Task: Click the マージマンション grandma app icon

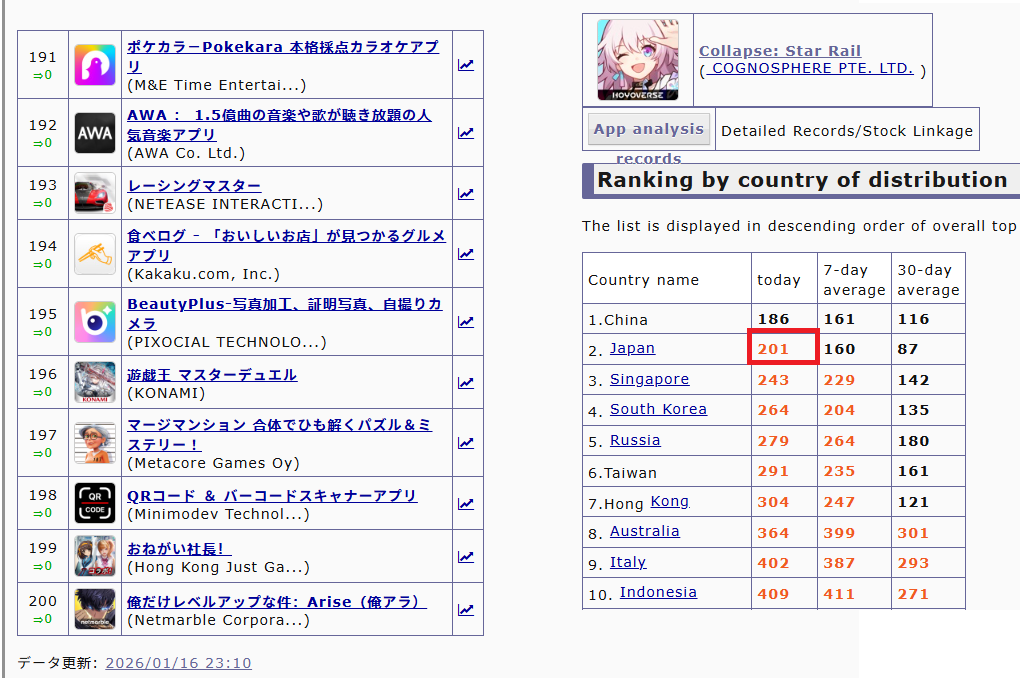Action: coord(95,443)
